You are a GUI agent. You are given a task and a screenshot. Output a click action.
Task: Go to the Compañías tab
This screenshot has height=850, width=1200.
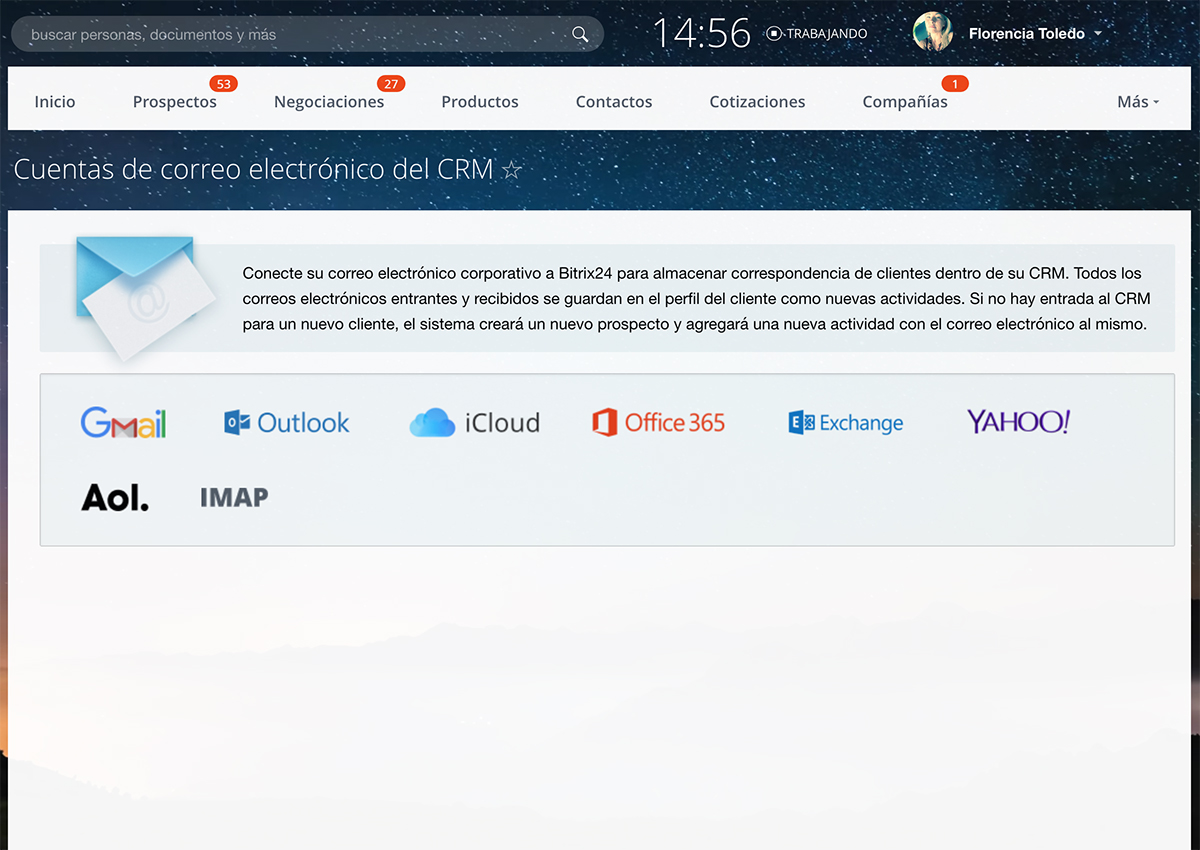point(905,102)
